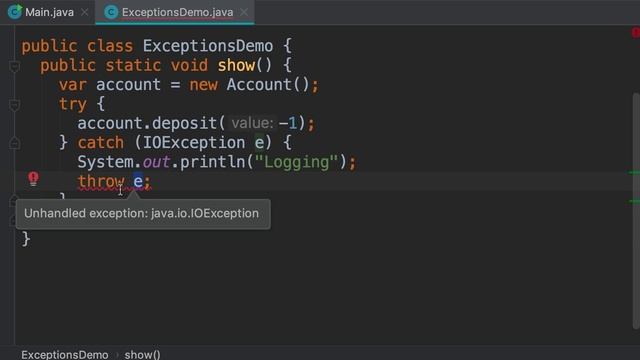Click the 'try' keyword
The height and width of the screenshot is (360, 640).
(73, 104)
